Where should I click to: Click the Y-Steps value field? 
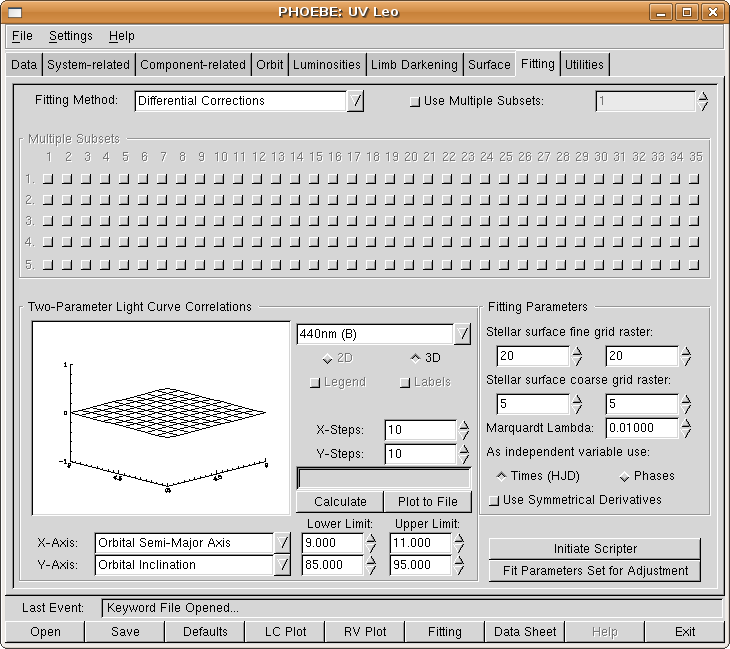pyautogui.click(x=420, y=454)
